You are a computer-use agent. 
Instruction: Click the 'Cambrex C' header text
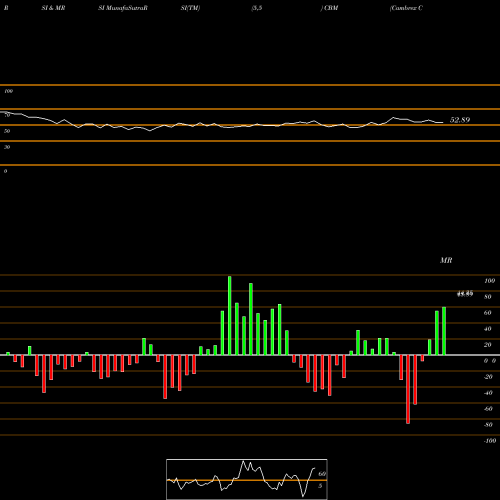406,8
